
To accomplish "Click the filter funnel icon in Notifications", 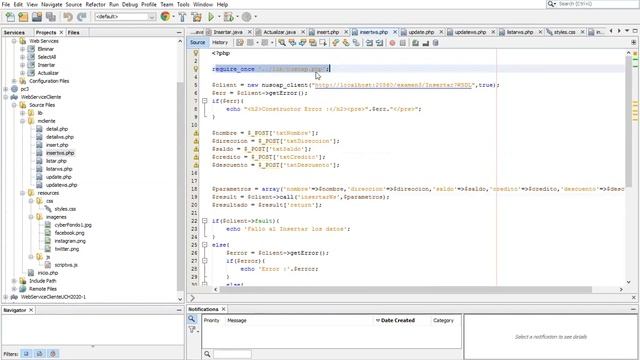I will (192, 329).
